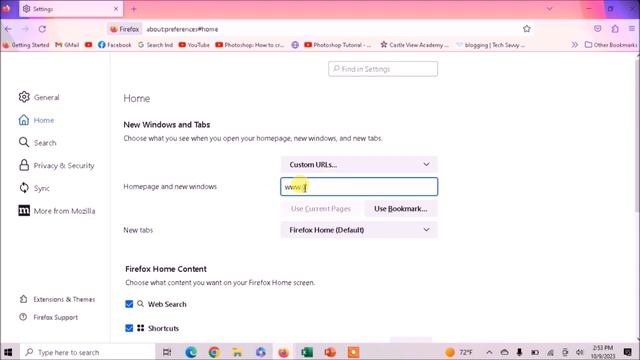
Task: Click the Firefox identity icon in address bar
Action: tap(125, 29)
